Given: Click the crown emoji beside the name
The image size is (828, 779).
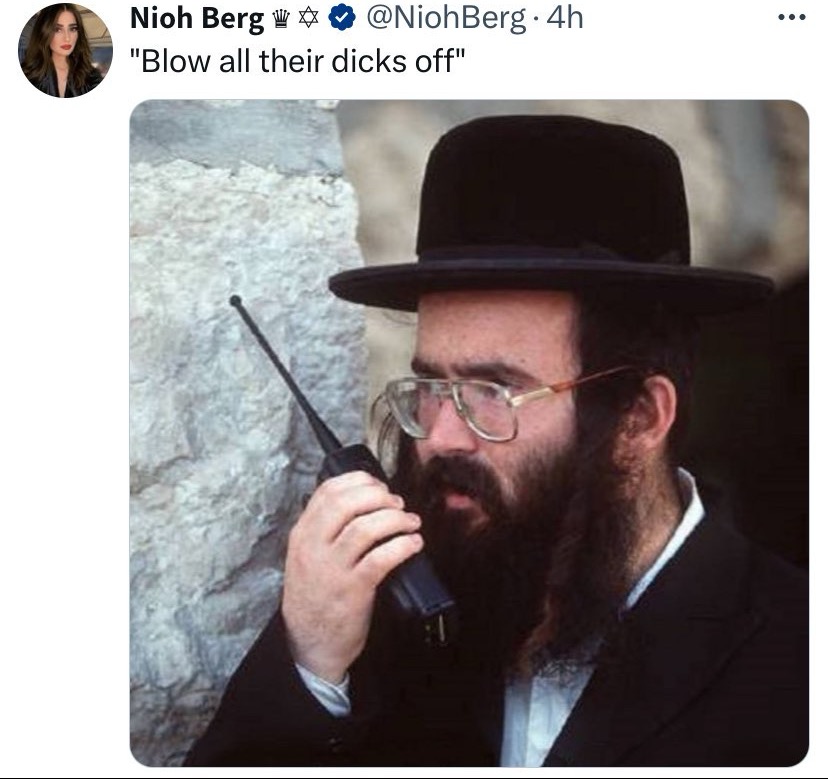Looking at the screenshot, I should pos(281,20).
